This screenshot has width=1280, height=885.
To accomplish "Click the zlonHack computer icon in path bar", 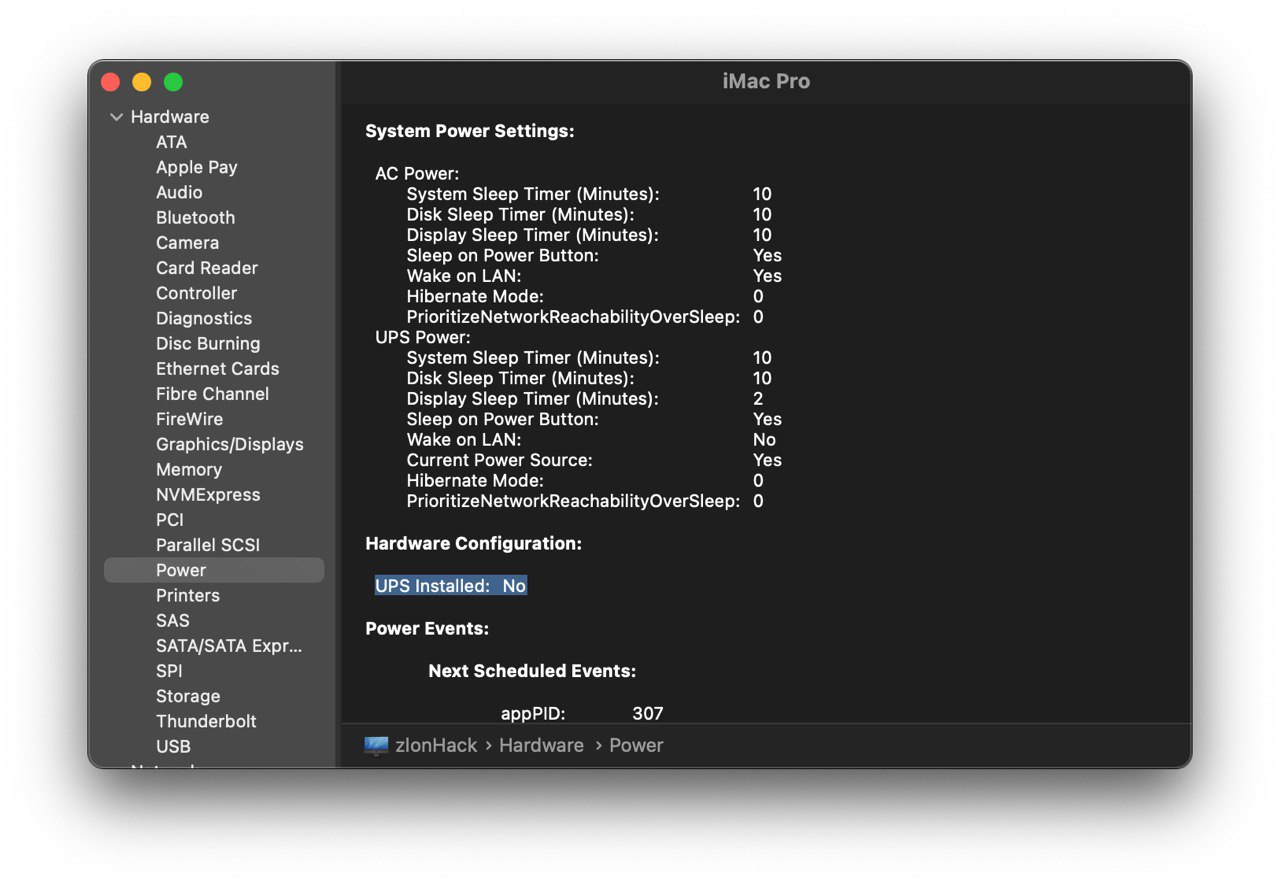I will point(376,746).
